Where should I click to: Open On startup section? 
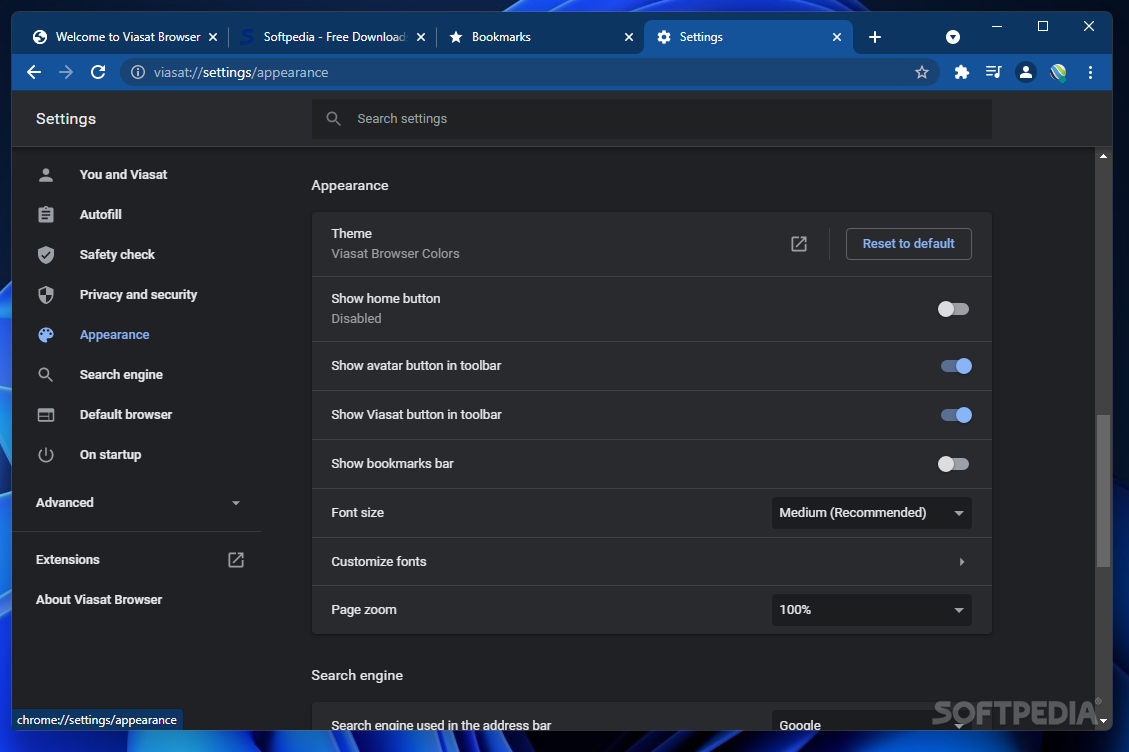point(110,455)
